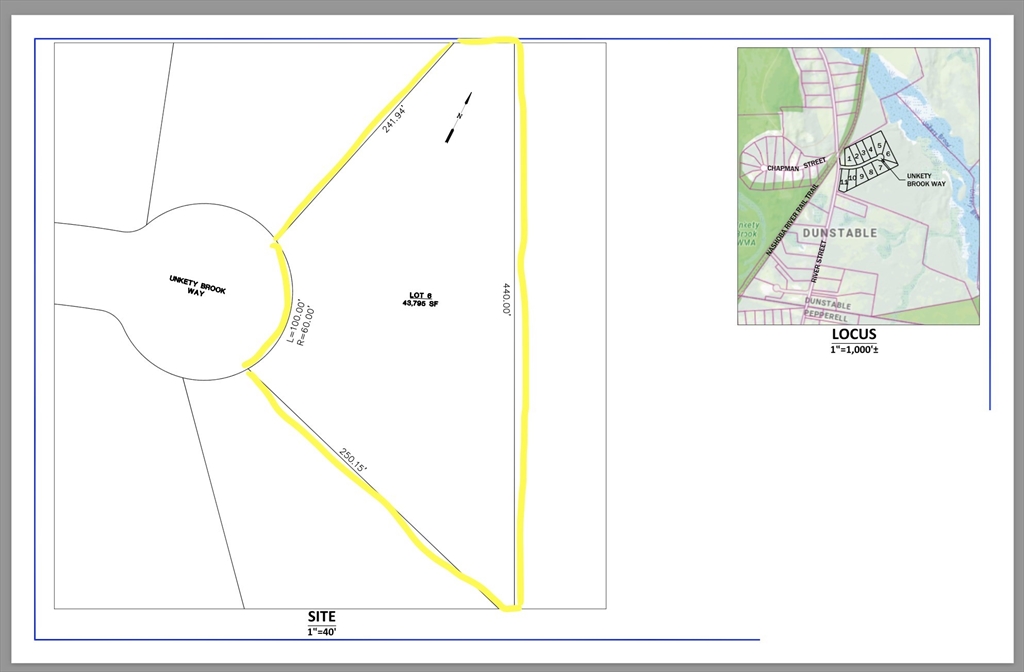Viewport: 1024px width, 672px height.
Task: Click the 1"=40' scale text
Action: [x=322, y=632]
